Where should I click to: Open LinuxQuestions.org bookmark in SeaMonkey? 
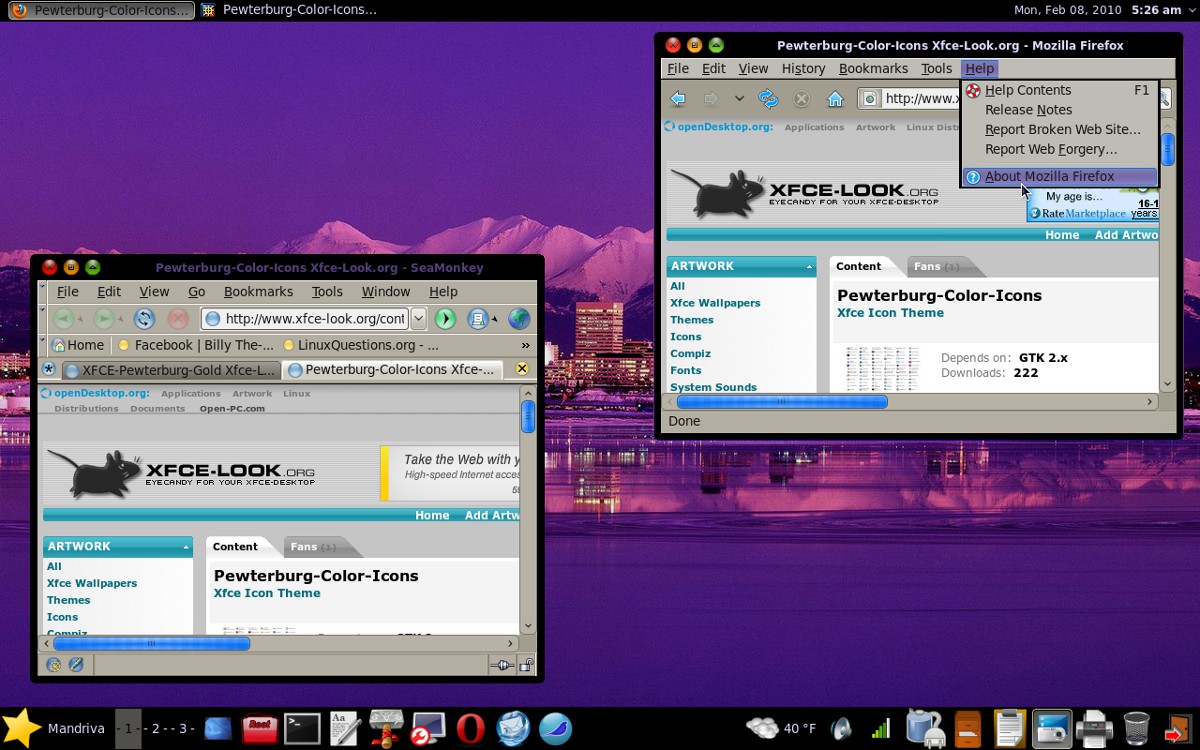coord(361,345)
